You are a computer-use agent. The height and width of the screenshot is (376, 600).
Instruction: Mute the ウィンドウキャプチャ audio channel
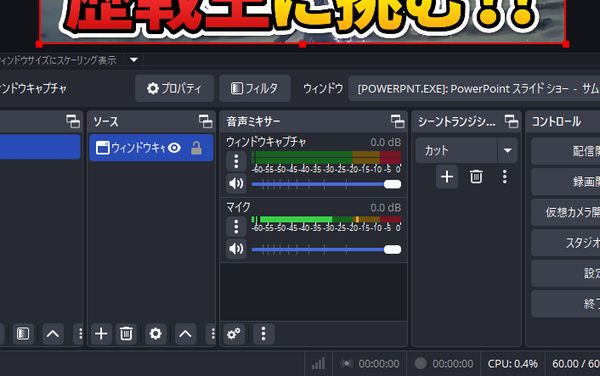tap(236, 184)
